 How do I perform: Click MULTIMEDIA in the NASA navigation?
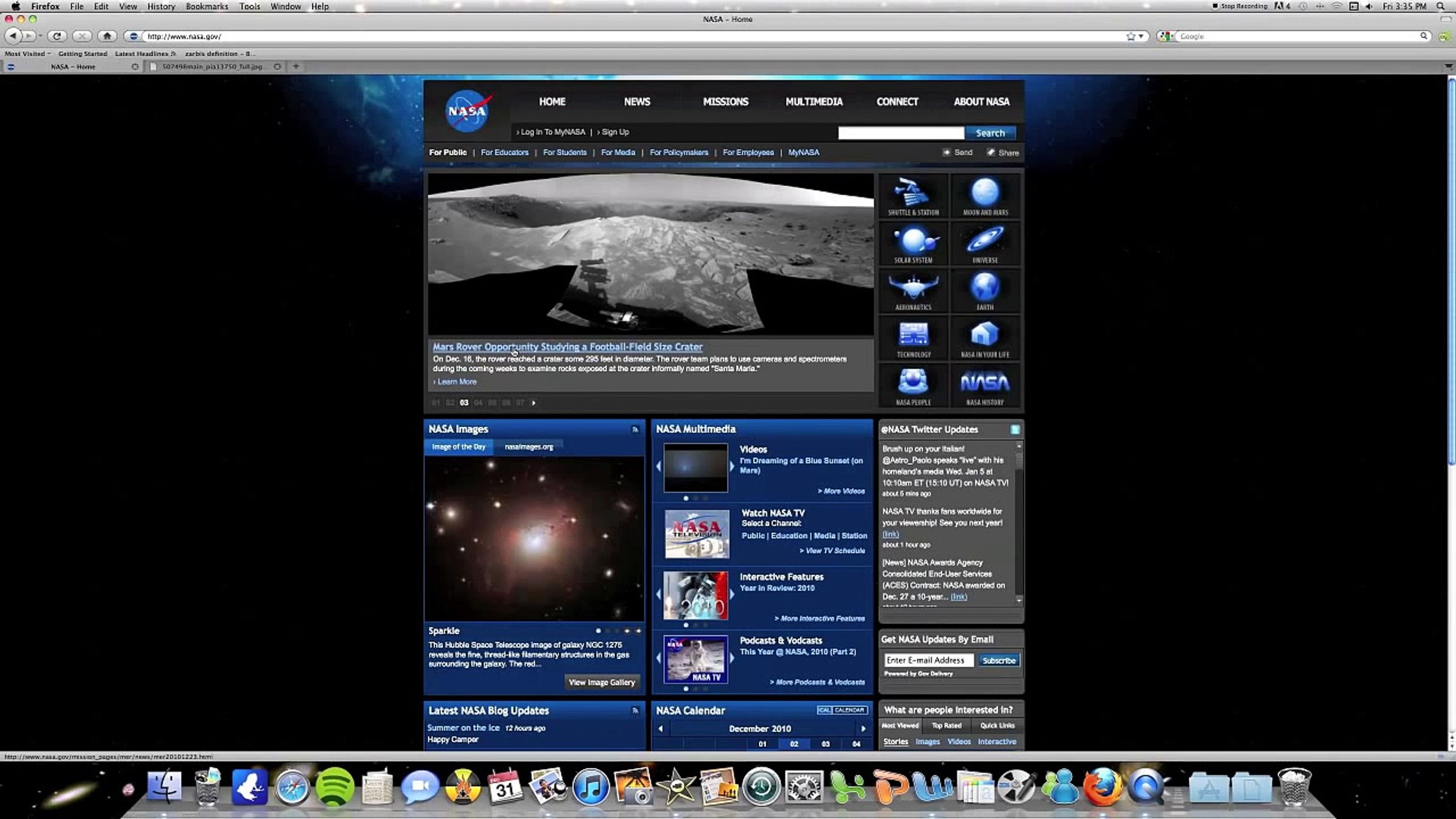[x=814, y=102]
